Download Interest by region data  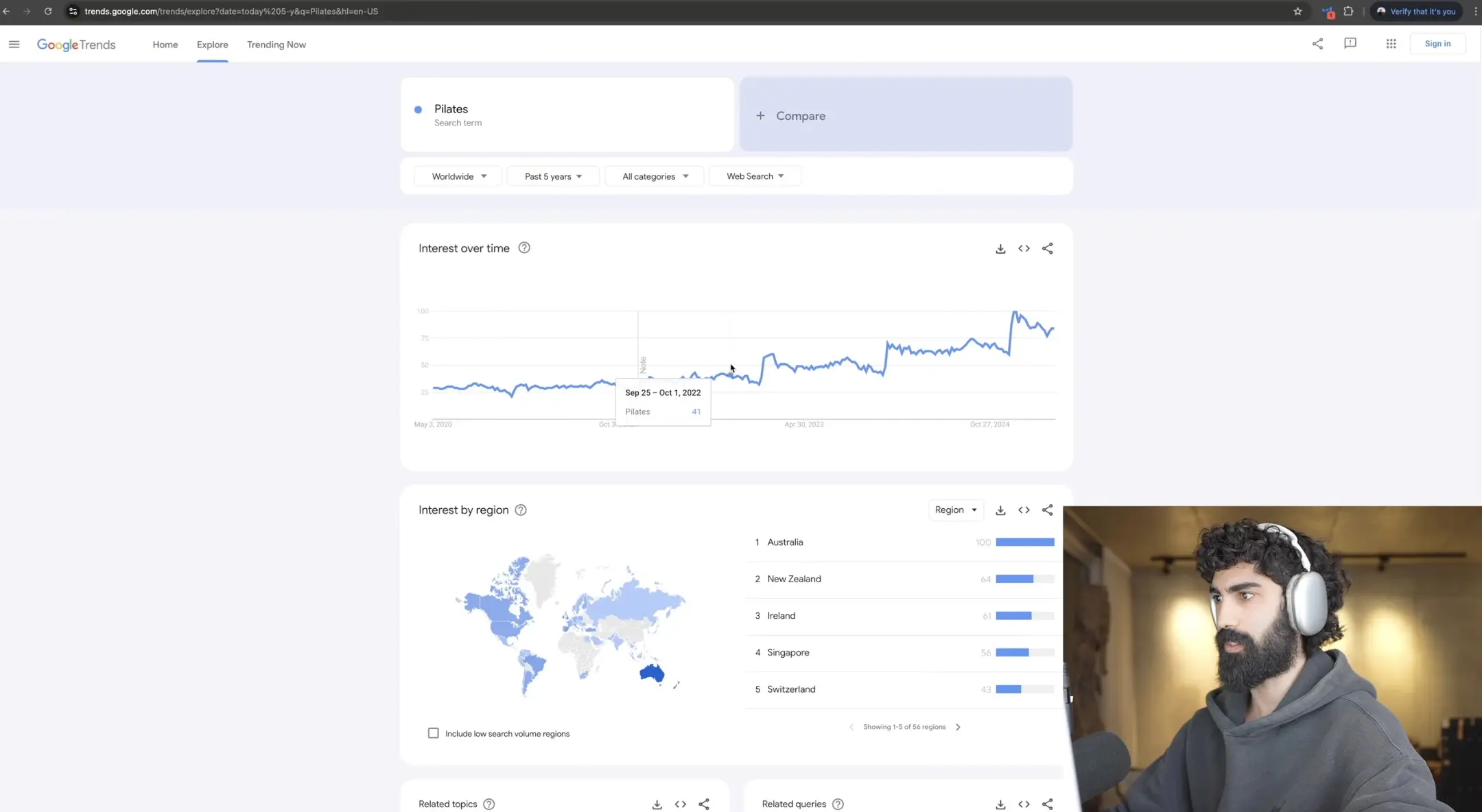click(1000, 510)
